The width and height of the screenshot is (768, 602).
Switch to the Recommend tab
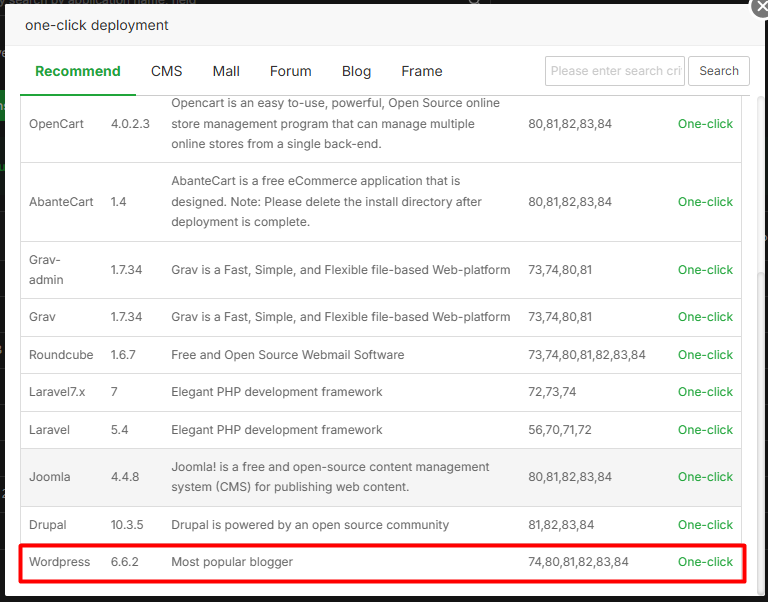click(x=78, y=71)
